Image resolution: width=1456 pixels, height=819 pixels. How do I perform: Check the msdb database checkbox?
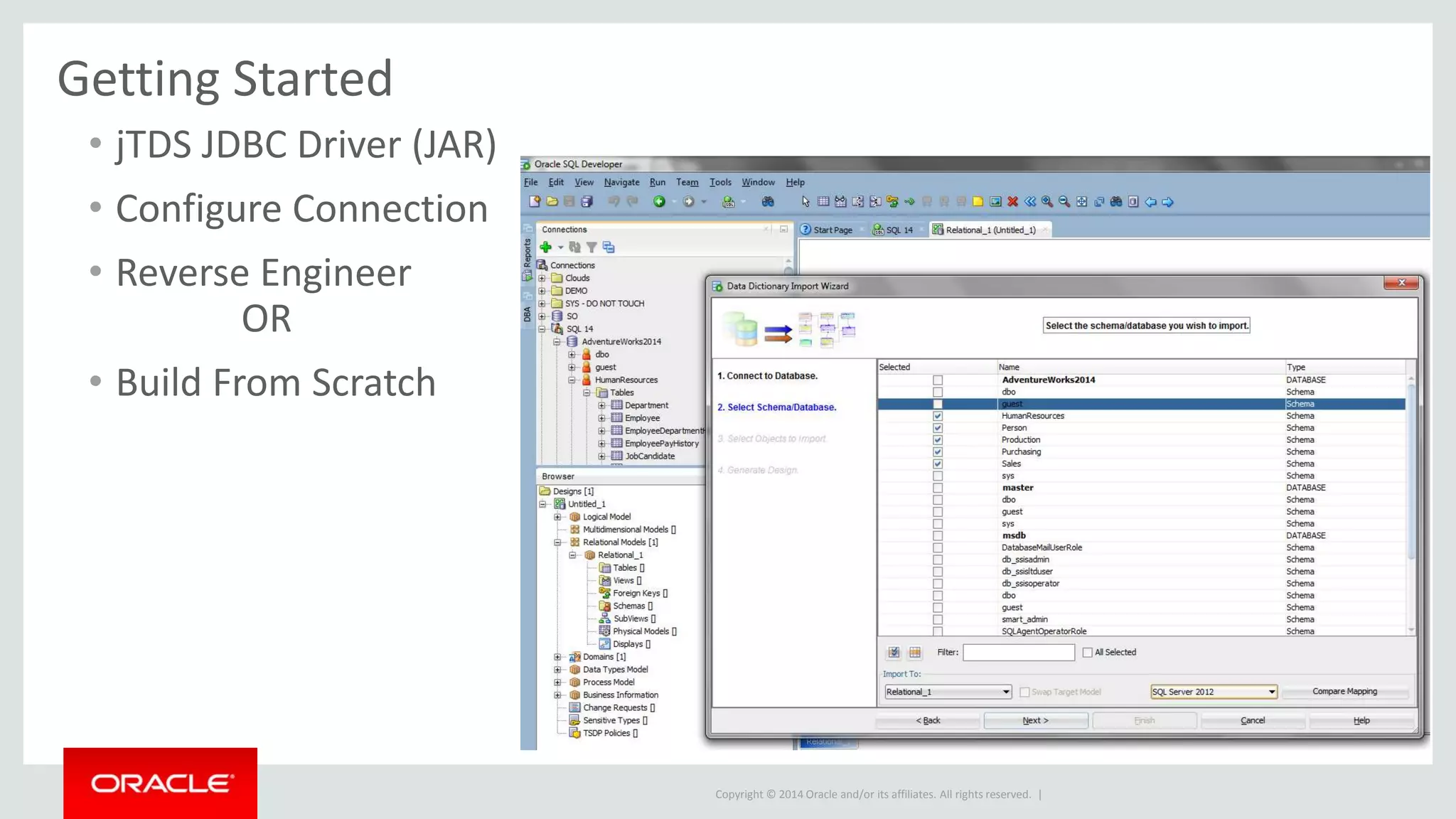coord(938,535)
